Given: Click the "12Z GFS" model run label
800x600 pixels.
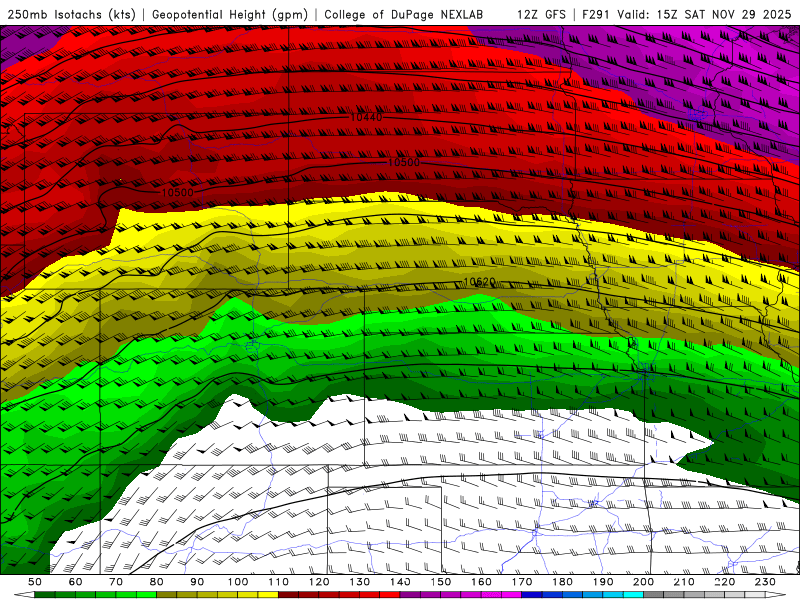Looking at the screenshot, I should [x=541, y=15].
